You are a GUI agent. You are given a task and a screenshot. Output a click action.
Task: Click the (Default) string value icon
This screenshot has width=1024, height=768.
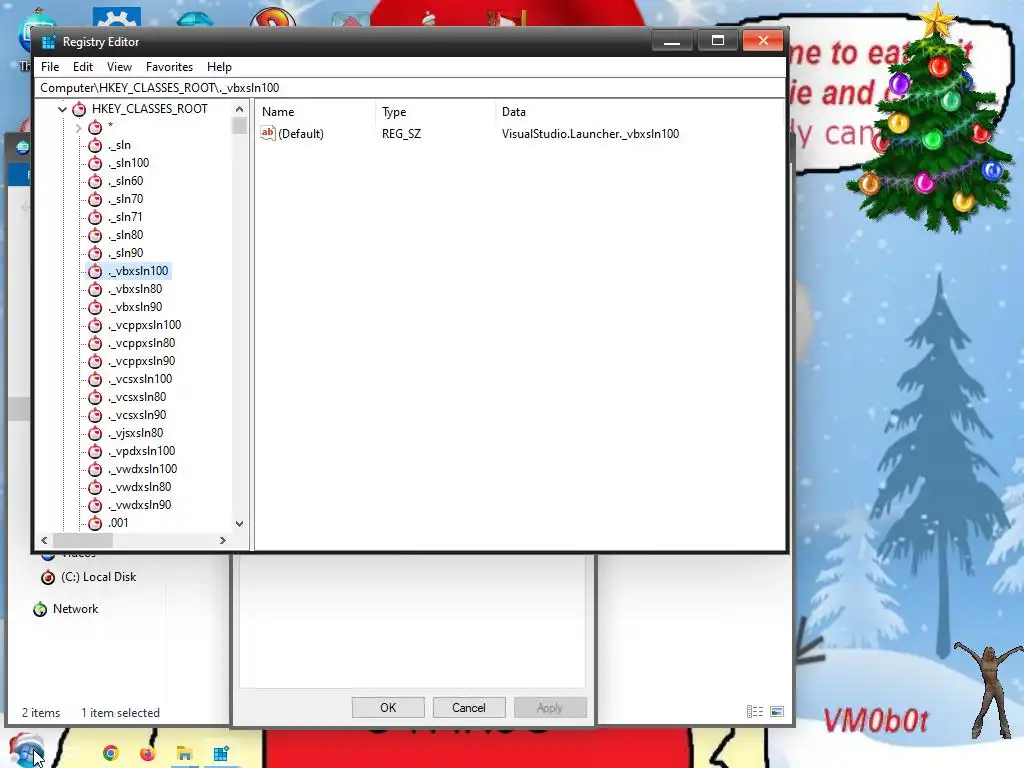pos(268,133)
